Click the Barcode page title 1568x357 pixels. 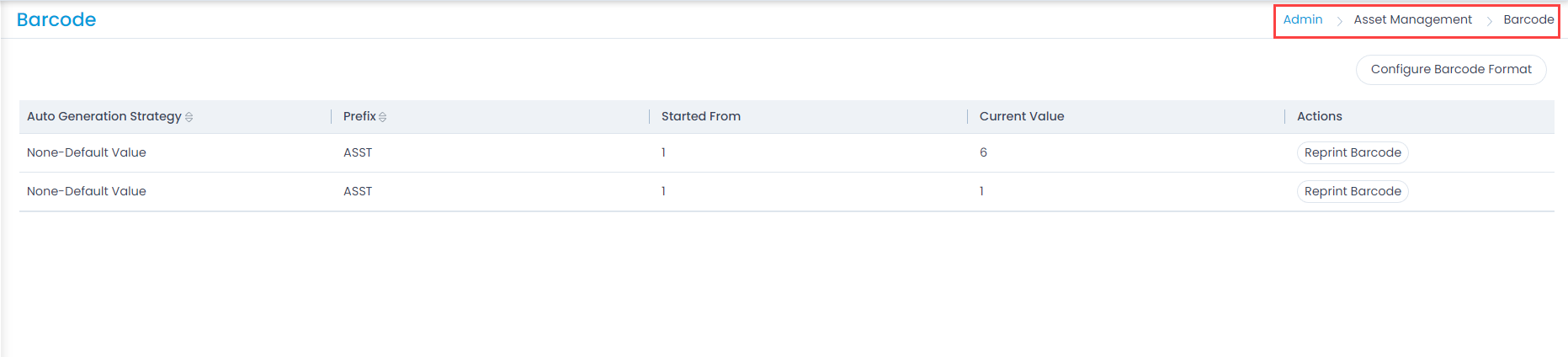pos(56,19)
